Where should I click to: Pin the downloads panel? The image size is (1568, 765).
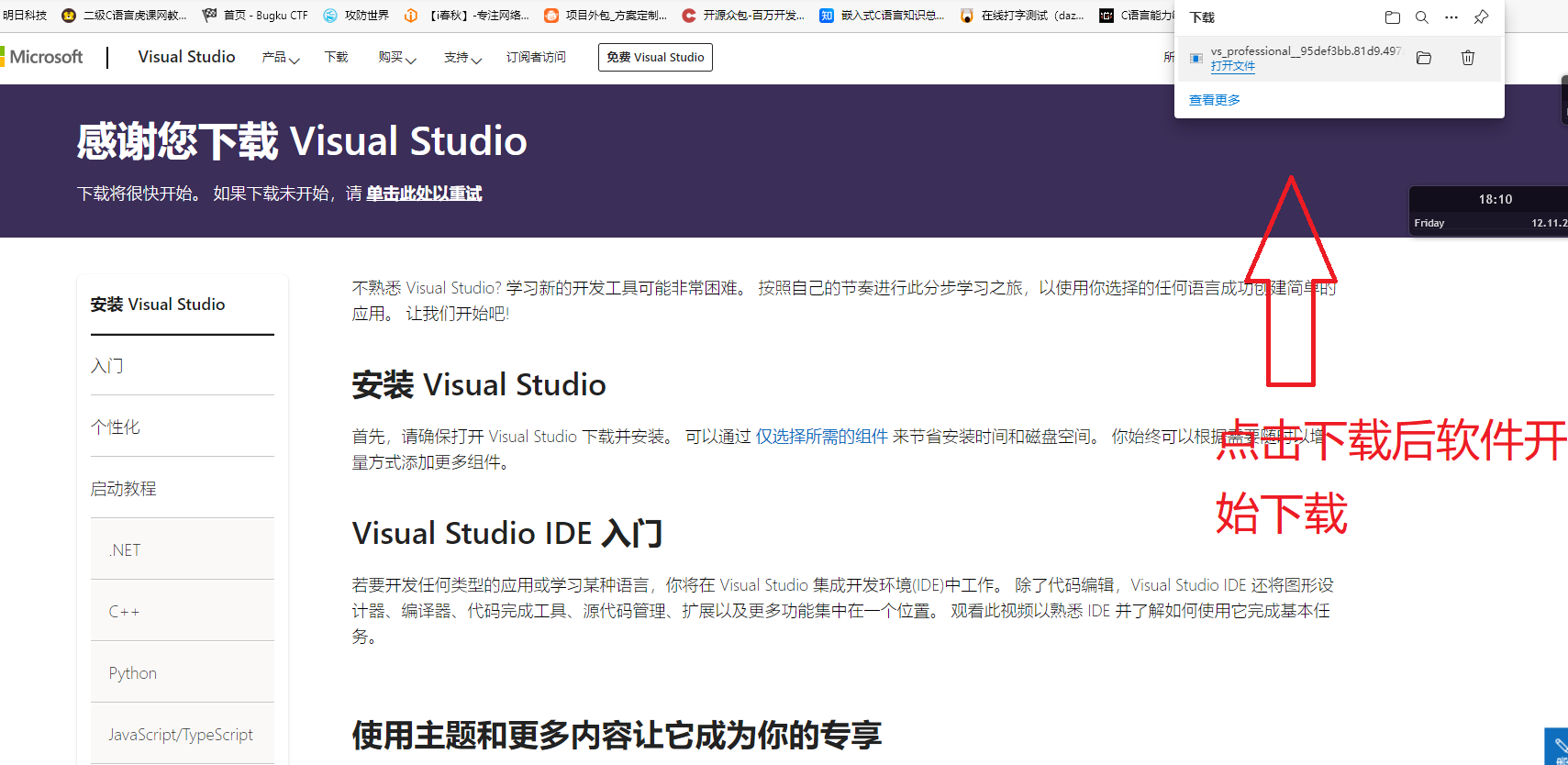1481,17
